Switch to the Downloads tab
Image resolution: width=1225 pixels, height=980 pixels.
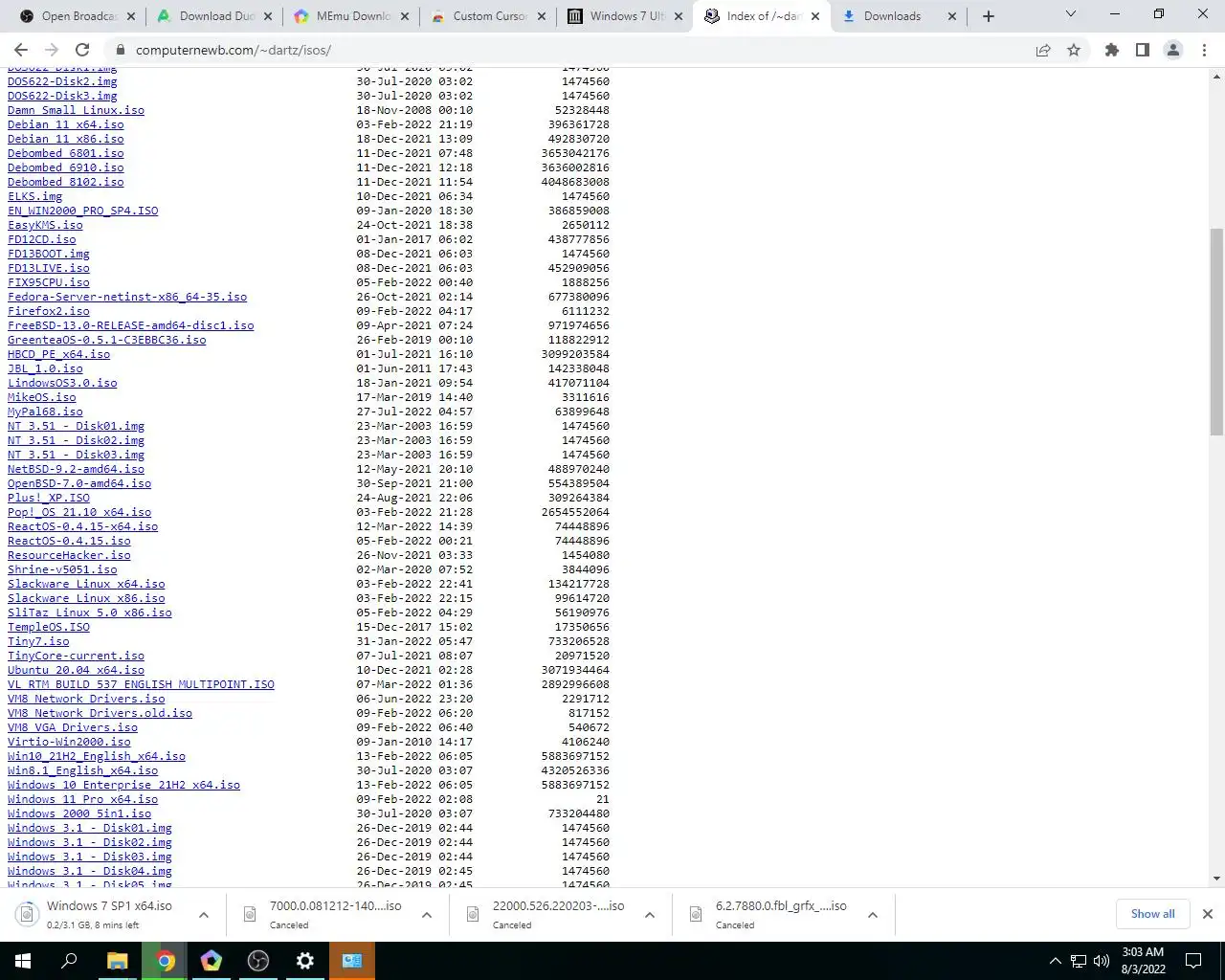[900, 16]
